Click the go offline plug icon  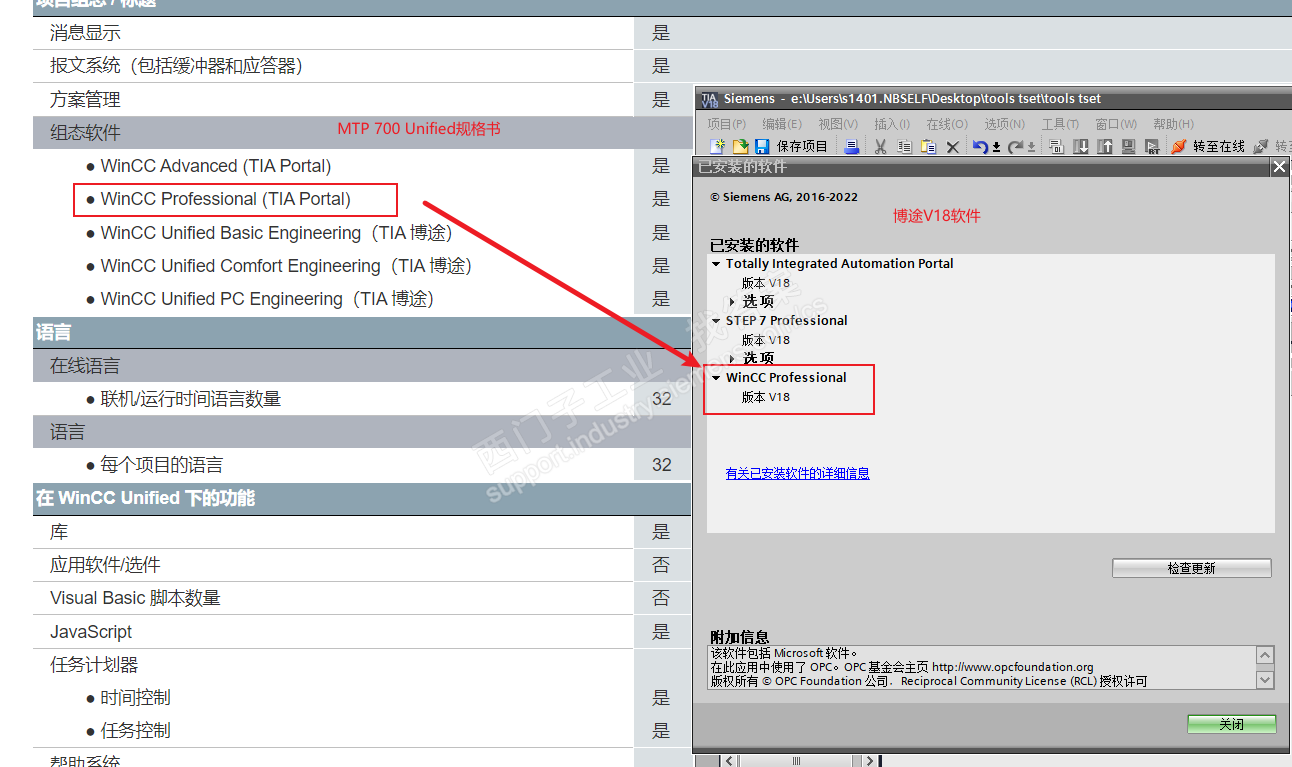(x=1261, y=147)
